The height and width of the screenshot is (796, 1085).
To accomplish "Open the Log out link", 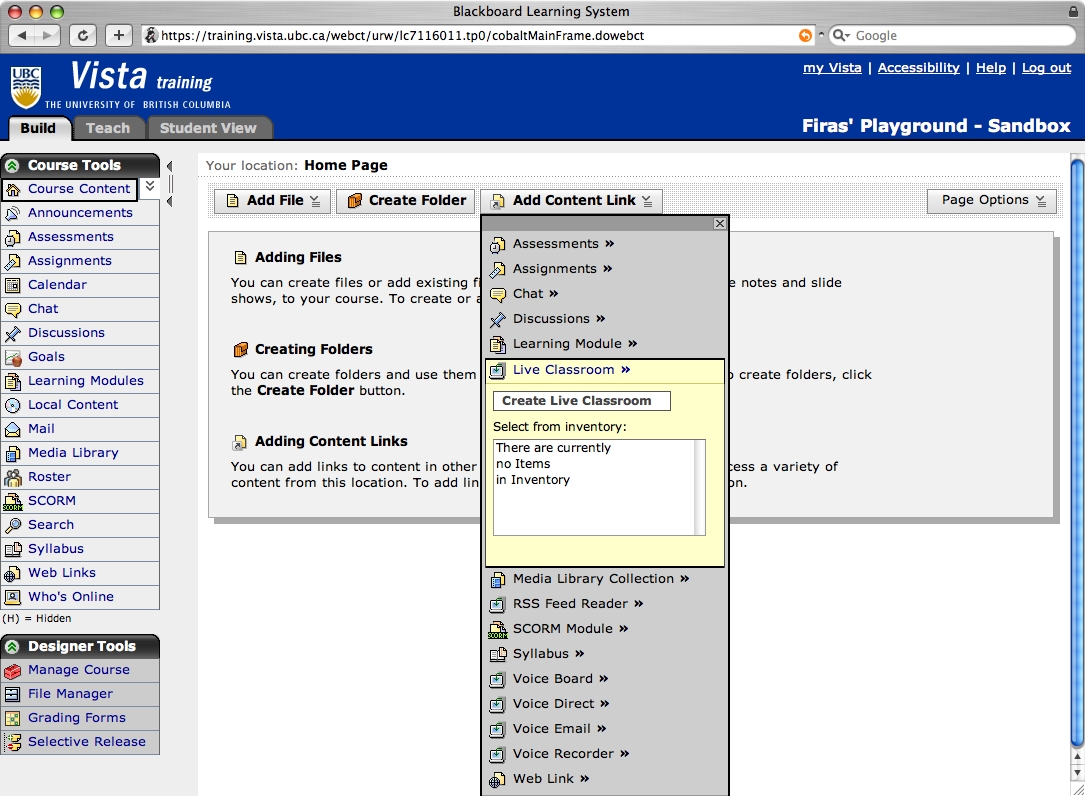I will tap(1046, 68).
